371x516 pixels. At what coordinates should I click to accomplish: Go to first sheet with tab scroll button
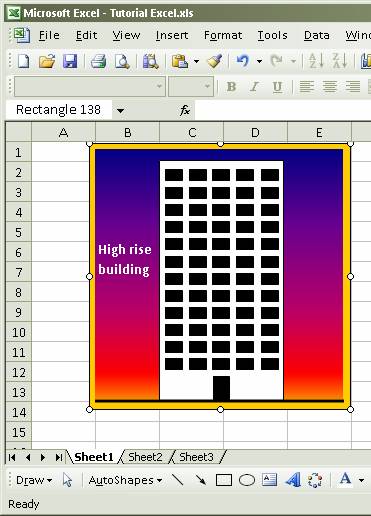(x=12, y=457)
